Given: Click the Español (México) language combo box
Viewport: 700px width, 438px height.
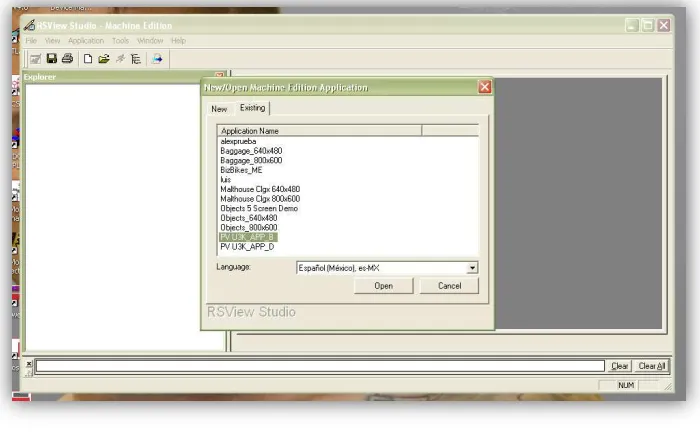Looking at the screenshot, I should [387, 267].
